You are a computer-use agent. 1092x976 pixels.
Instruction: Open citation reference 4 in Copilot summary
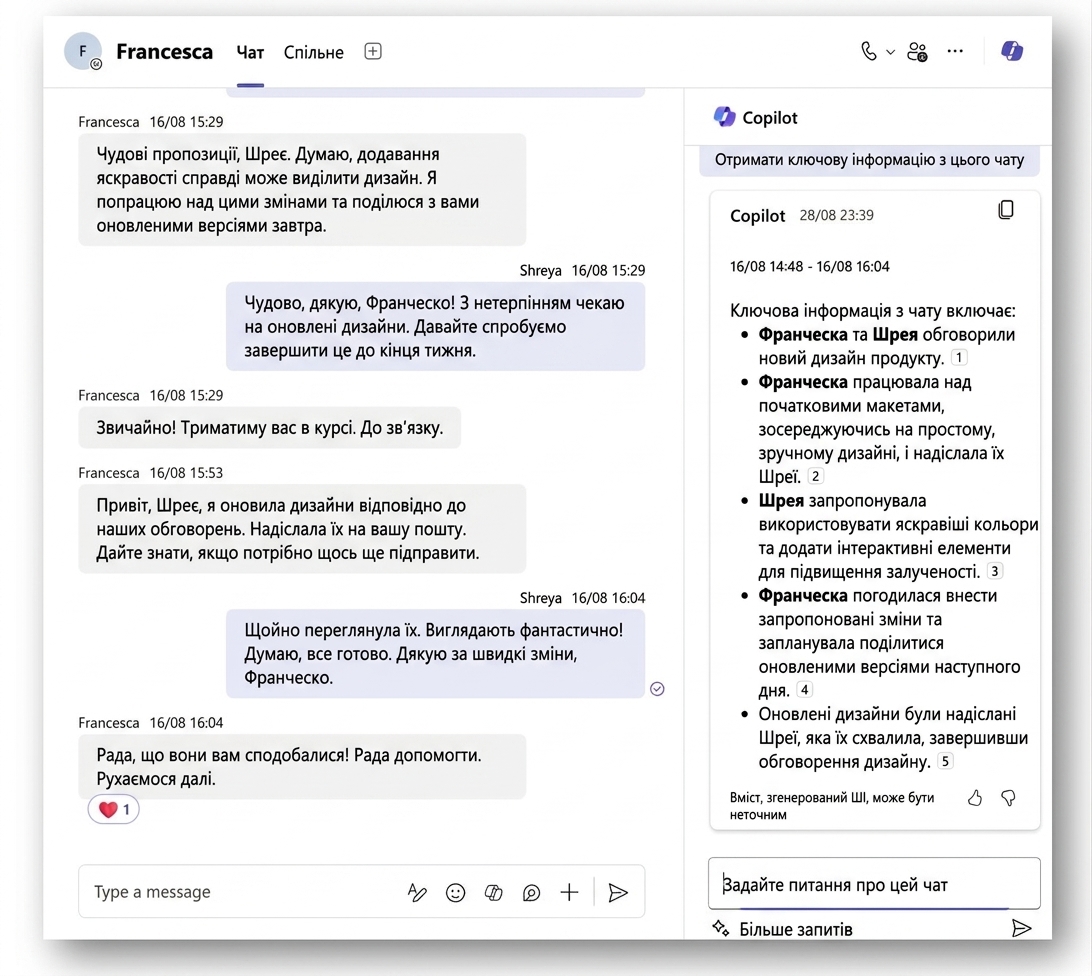804,690
